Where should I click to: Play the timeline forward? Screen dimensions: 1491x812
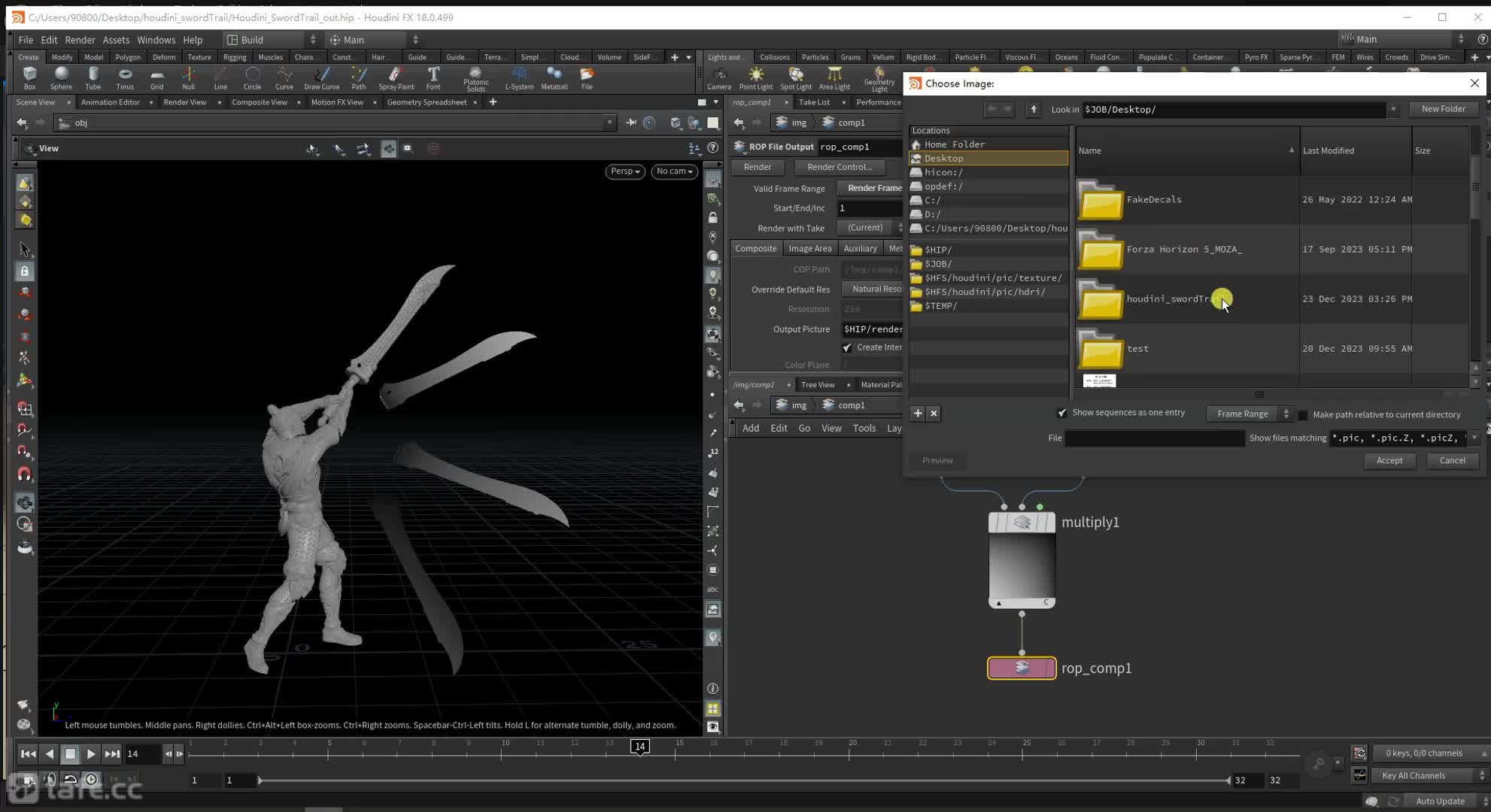coord(90,753)
